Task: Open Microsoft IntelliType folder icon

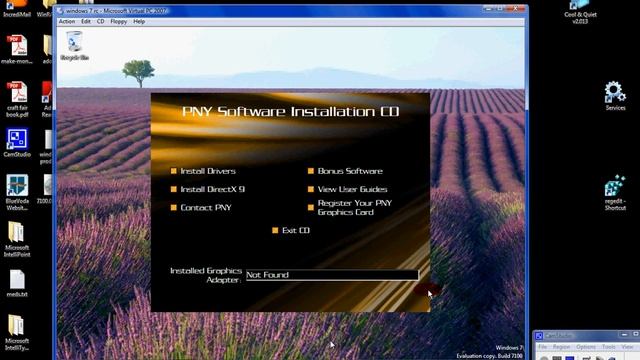Action: [x=17, y=333]
